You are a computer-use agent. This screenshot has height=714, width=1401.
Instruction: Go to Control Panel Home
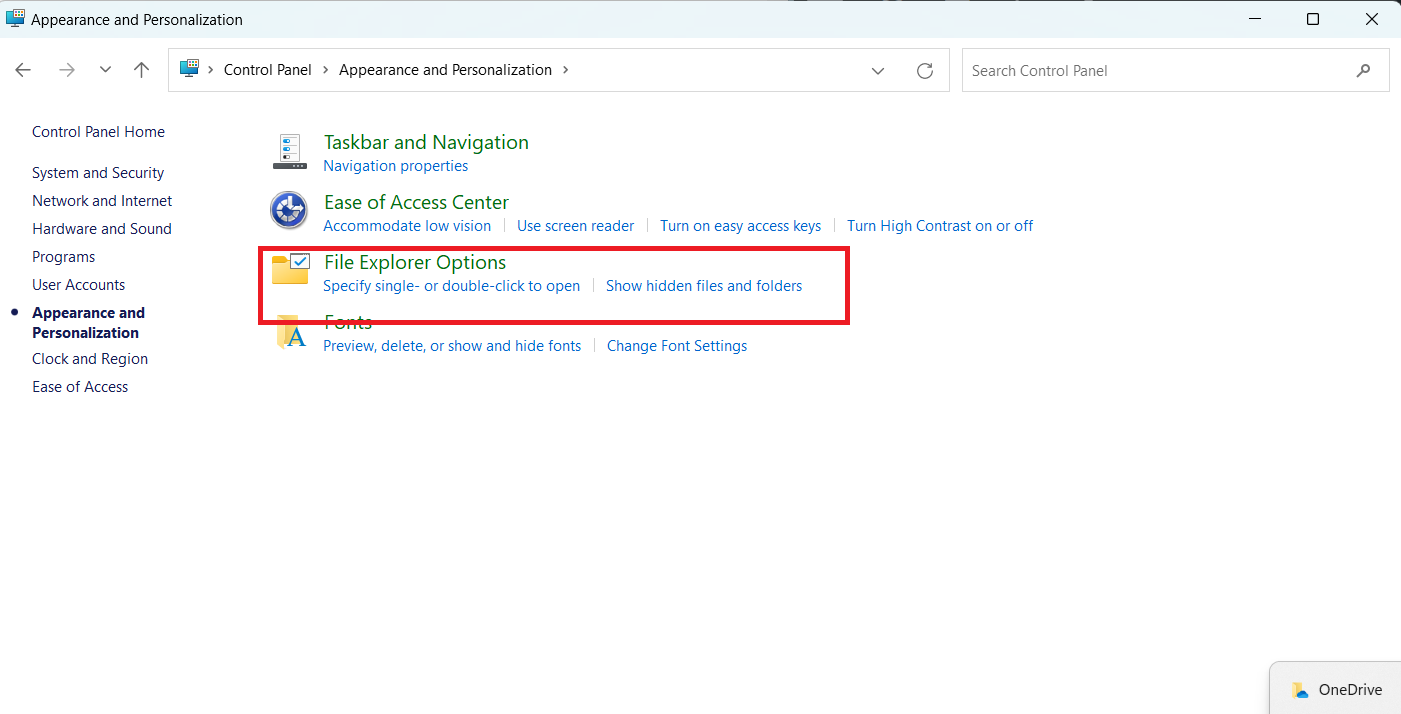coord(98,132)
